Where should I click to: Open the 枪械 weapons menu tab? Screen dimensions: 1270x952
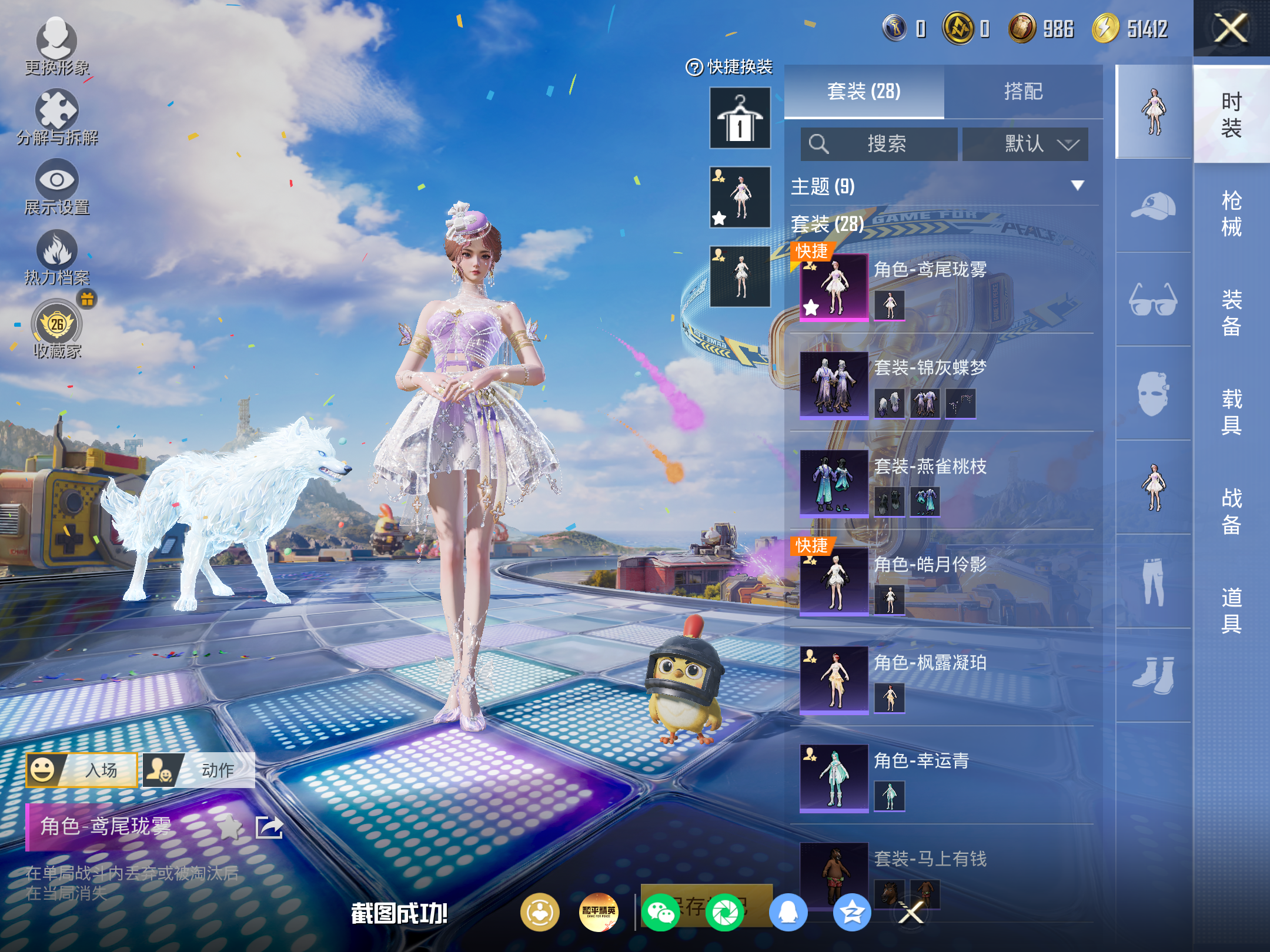tap(1232, 213)
